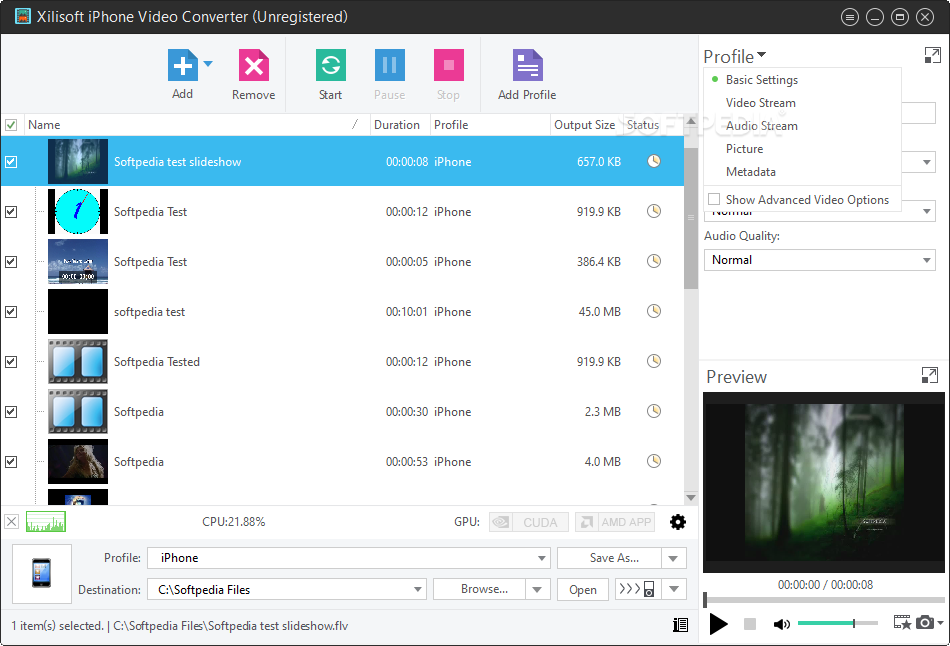Viewport: 950px width, 646px height.
Task: Select Basic Settings menu item
Action: (x=762, y=79)
